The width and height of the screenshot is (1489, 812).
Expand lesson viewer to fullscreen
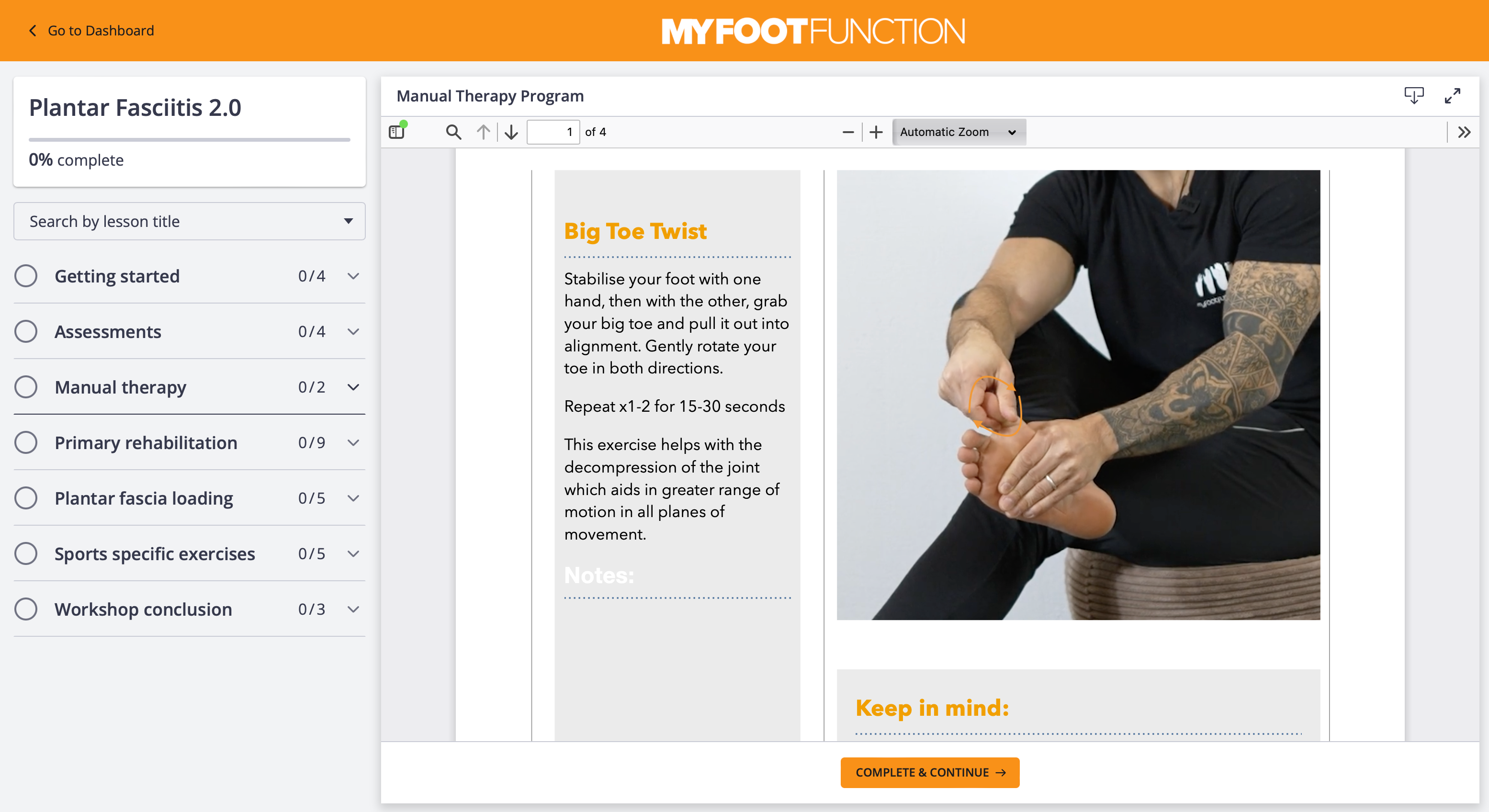(x=1453, y=95)
